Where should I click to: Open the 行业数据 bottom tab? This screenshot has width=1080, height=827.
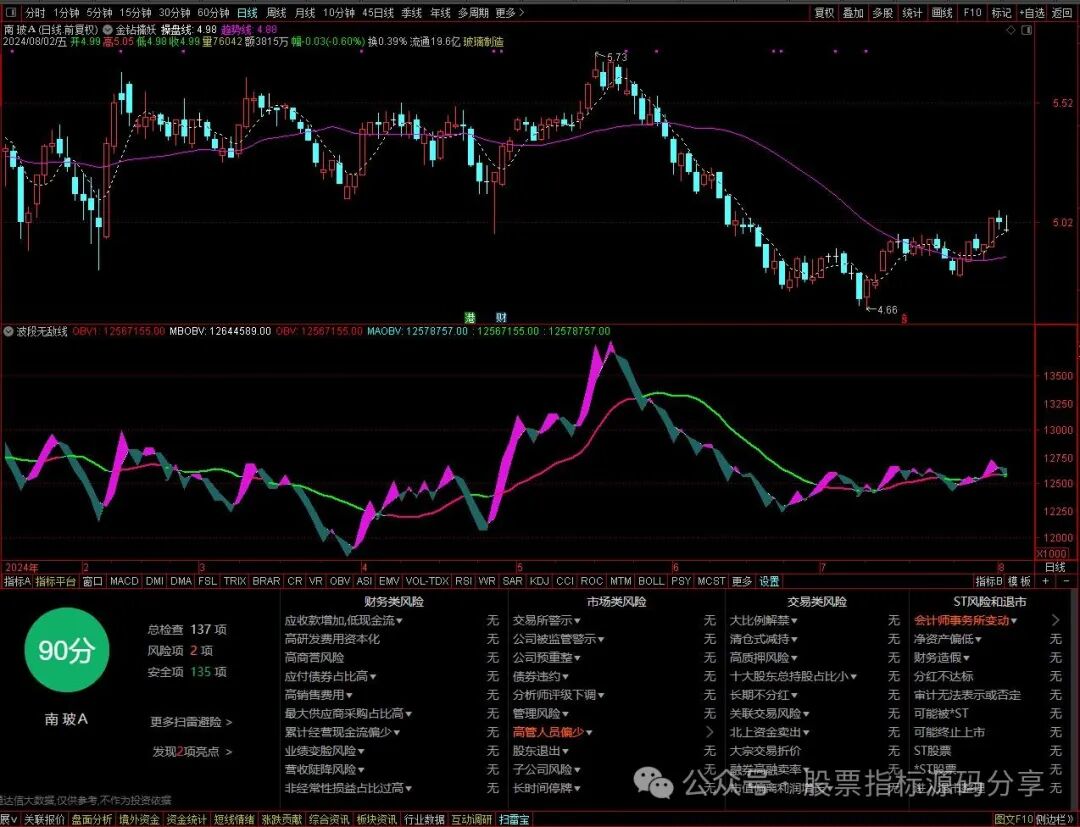tap(424, 820)
